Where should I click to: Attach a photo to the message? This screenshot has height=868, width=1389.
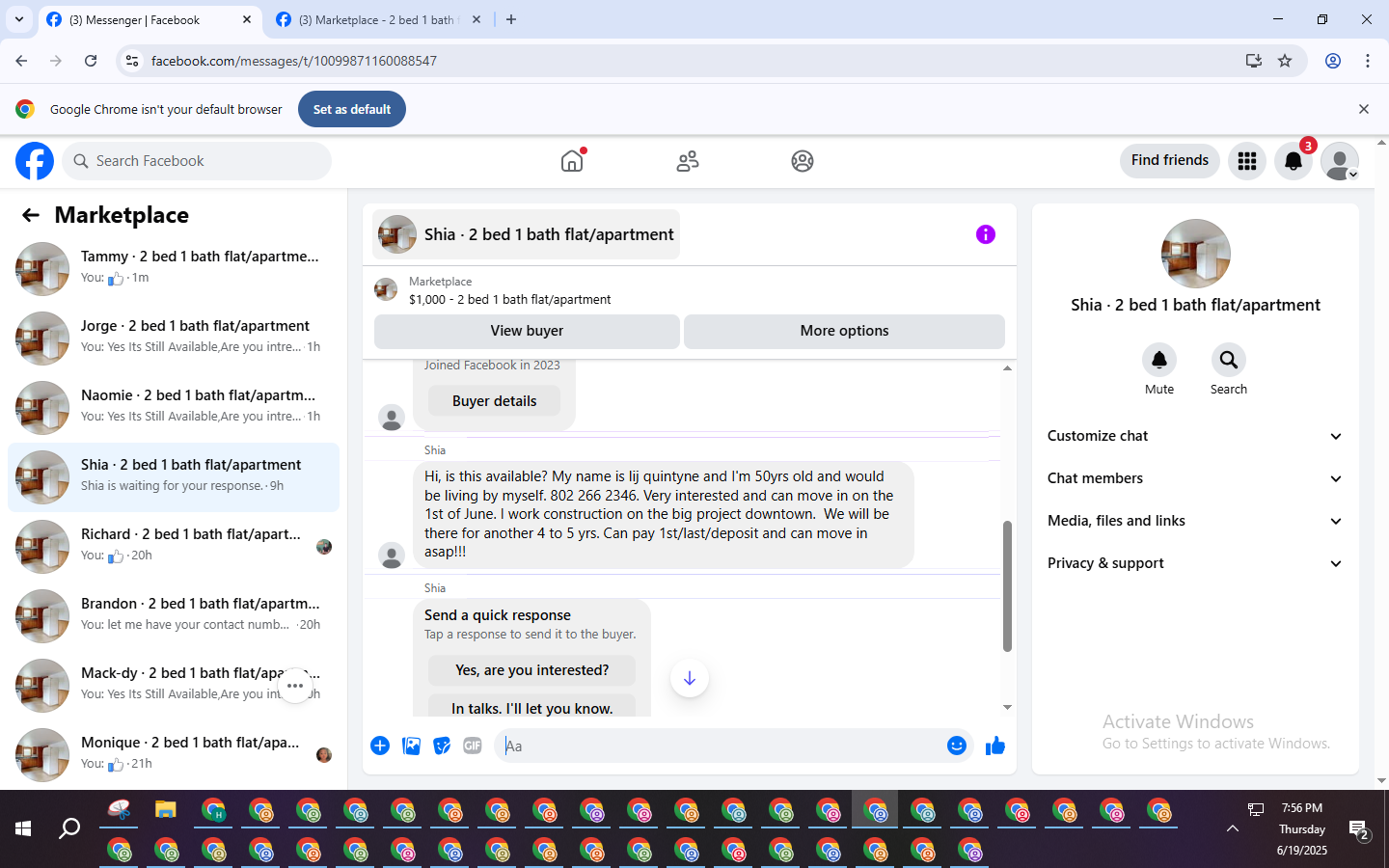coord(411,746)
